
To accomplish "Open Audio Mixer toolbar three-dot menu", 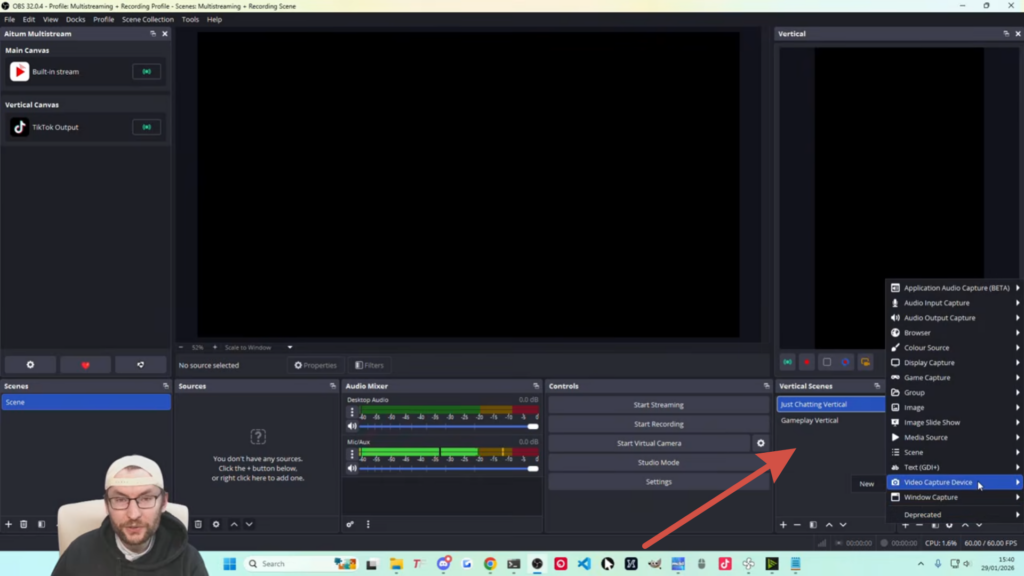I will [368, 524].
